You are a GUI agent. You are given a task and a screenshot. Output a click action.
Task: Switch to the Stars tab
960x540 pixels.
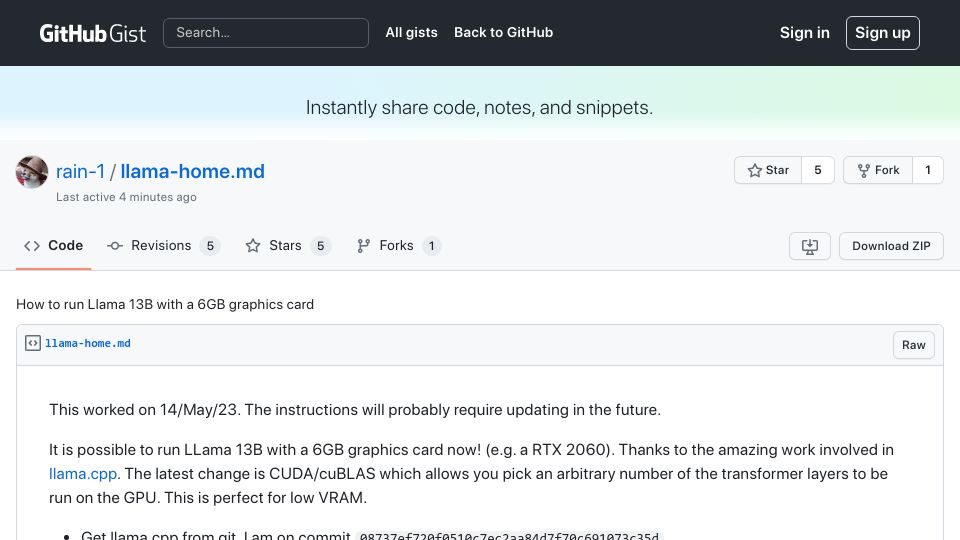pyautogui.click(x=288, y=246)
